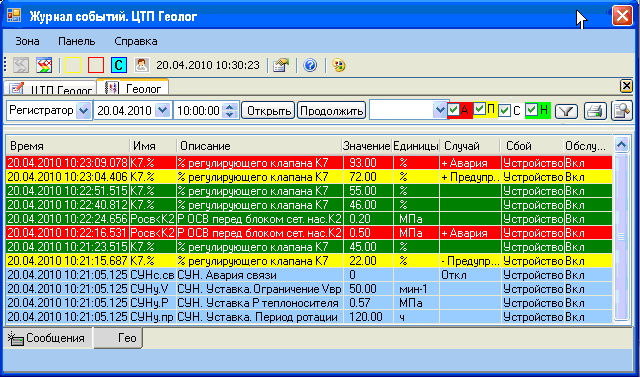The image size is (640, 377).
Task: Click the red-outlined square toolbar button
Action: (96, 65)
